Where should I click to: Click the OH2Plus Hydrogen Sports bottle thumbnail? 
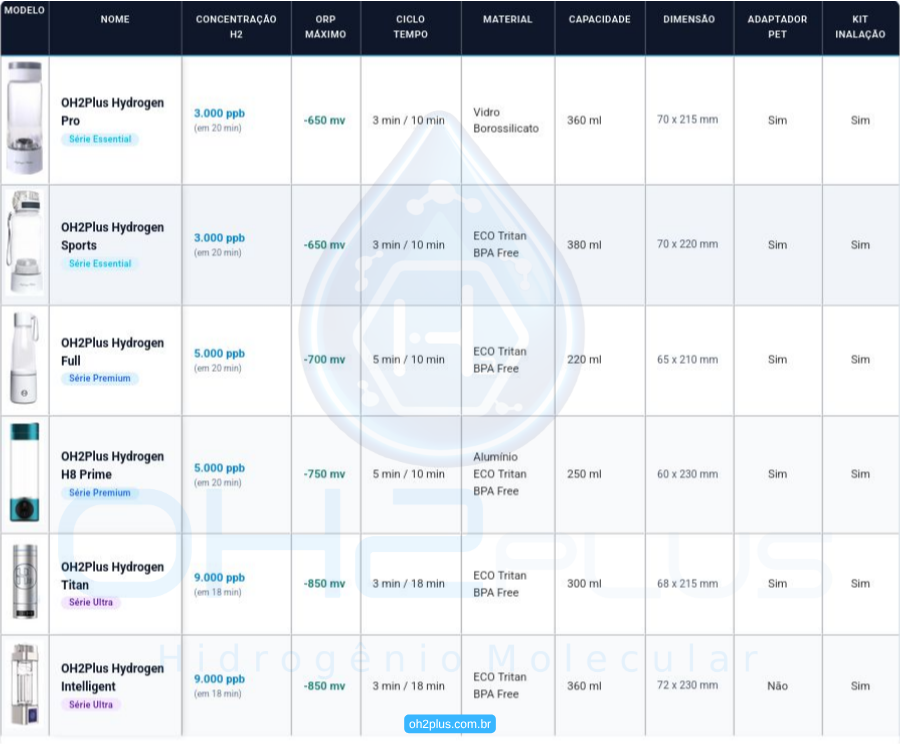tap(25, 243)
